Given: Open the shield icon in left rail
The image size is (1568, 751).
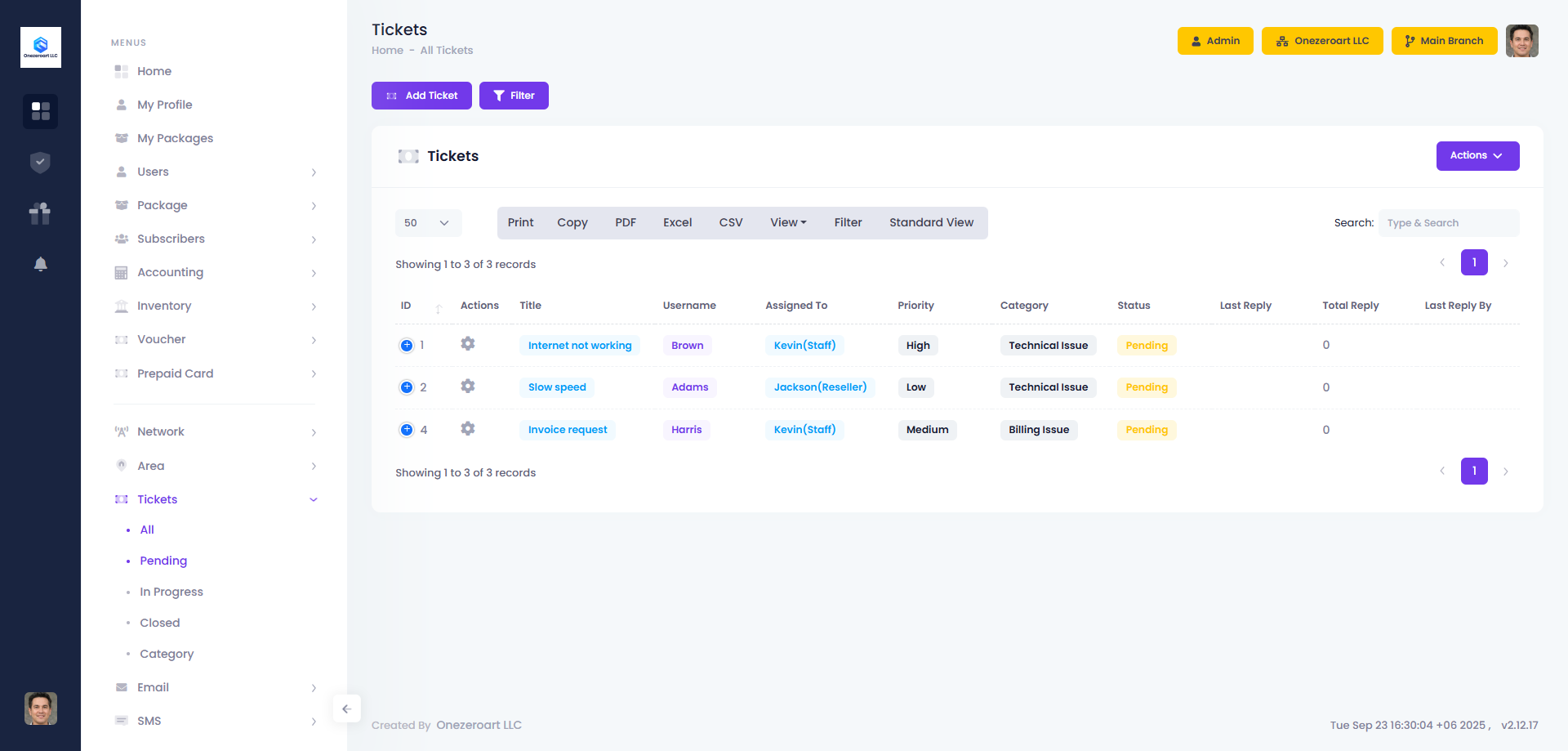Looking at the screenshot, I should point(40,163).
